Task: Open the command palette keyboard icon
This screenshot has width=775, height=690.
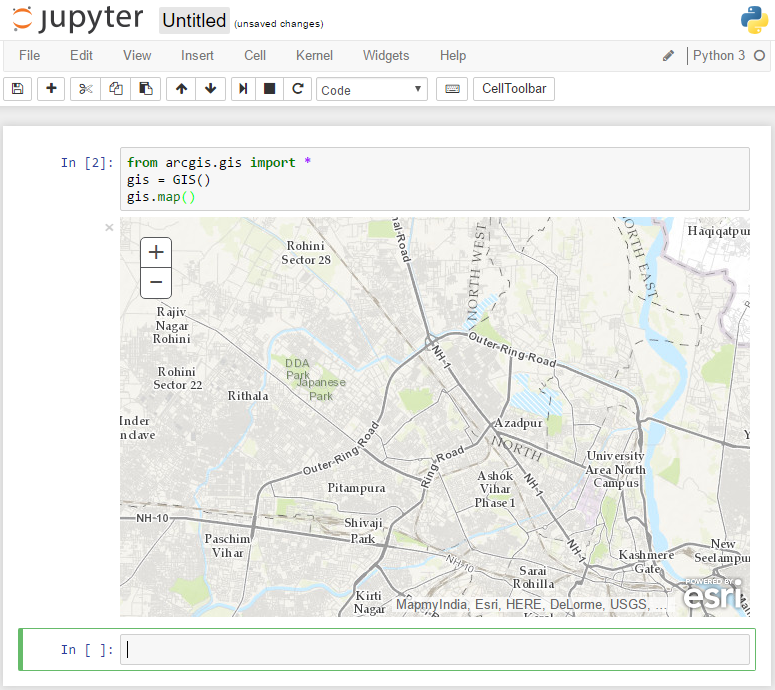Action: tap(452, 89)
